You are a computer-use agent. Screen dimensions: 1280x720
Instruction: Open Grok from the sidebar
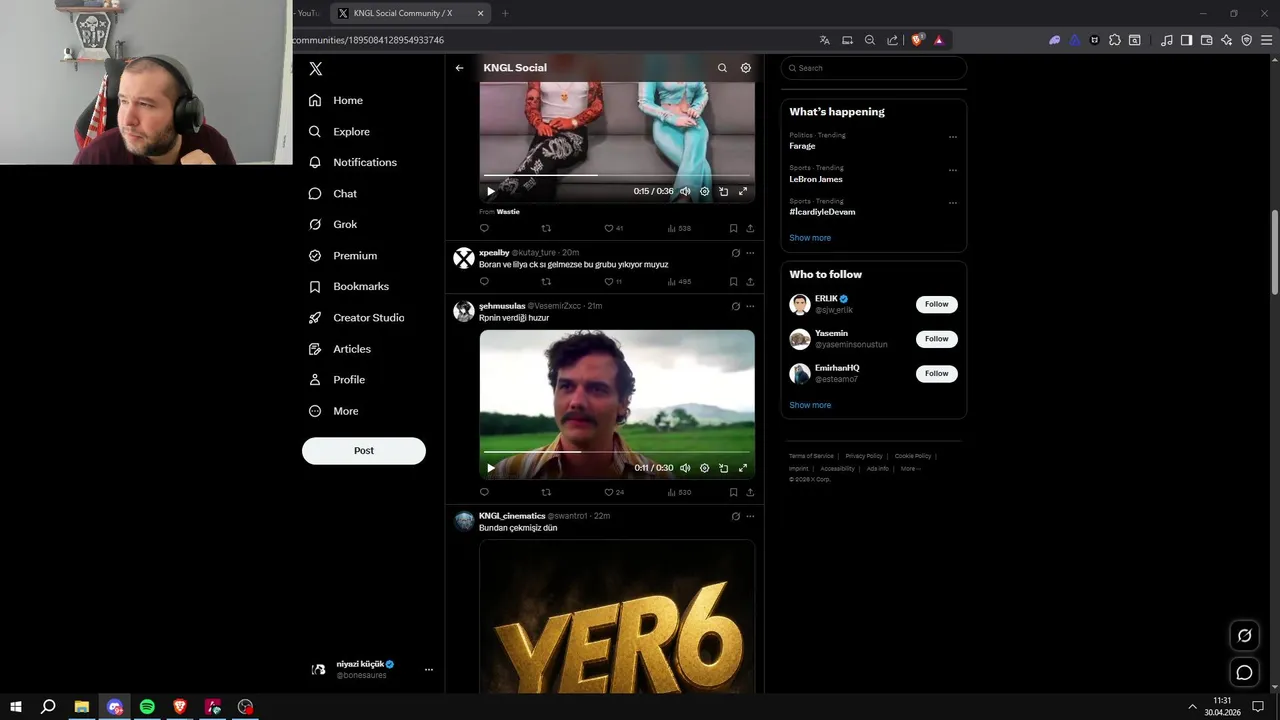pyautogui.click(x=332, y=224)
